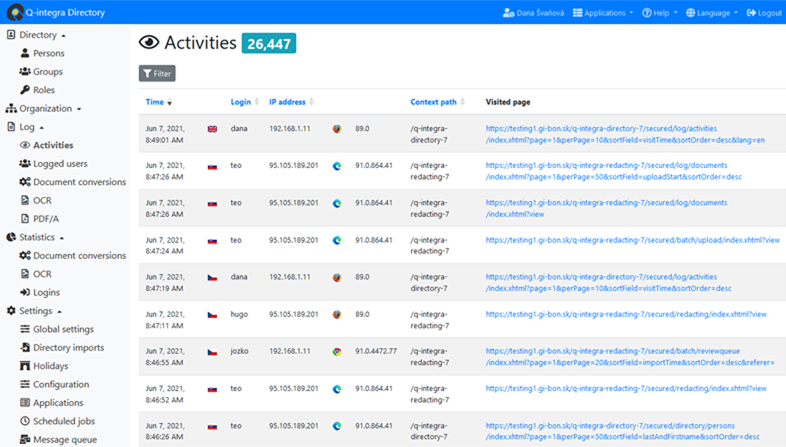Open batch/upload visited page link
786x447 pixels.
pos(633,241)
